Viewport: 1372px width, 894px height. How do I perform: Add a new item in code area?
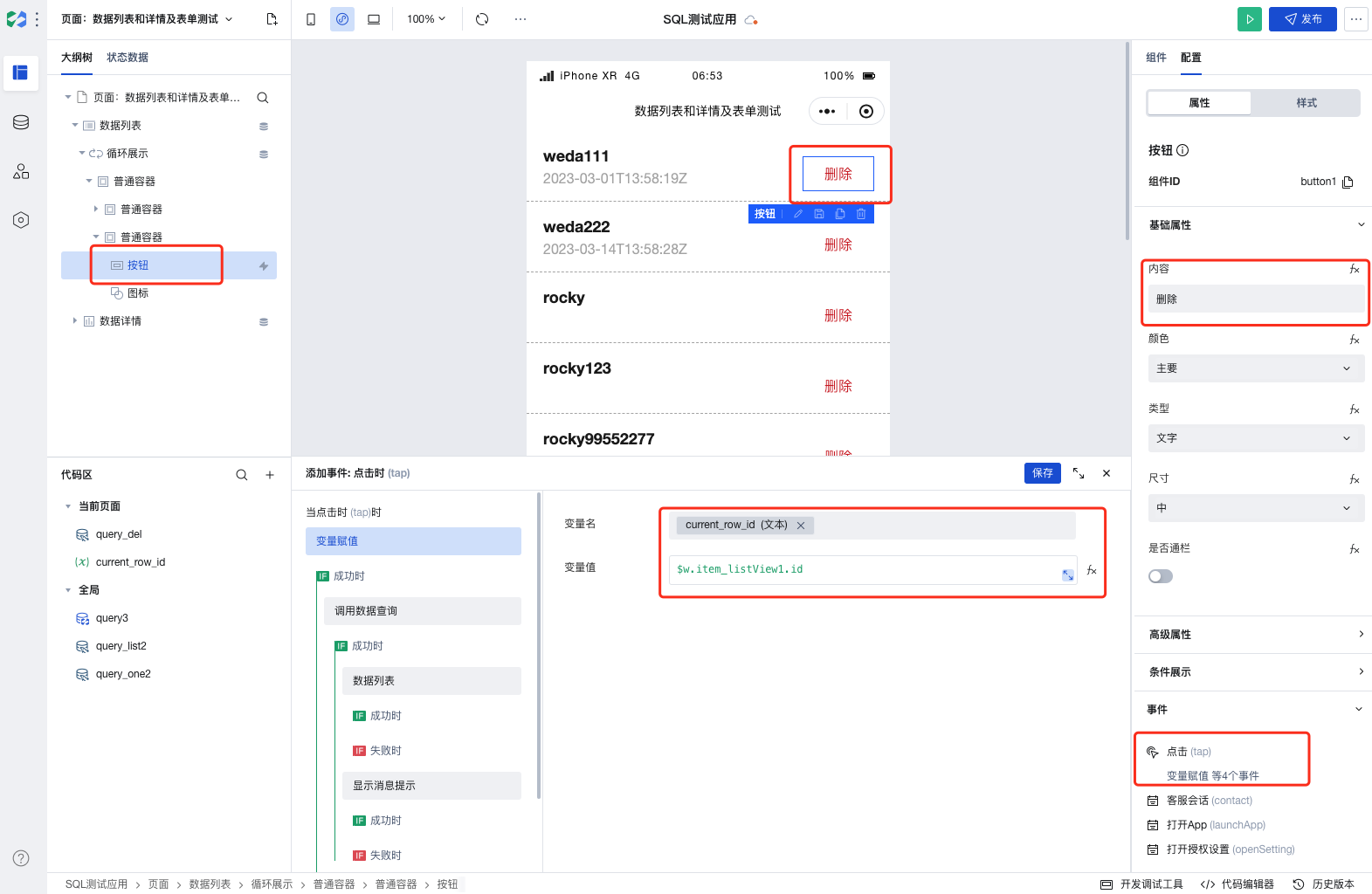[x=270, y=475]
